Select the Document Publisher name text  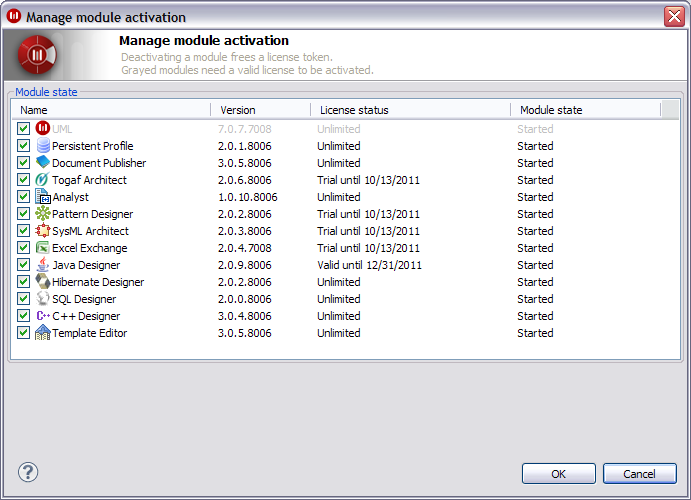click(99, 163)
